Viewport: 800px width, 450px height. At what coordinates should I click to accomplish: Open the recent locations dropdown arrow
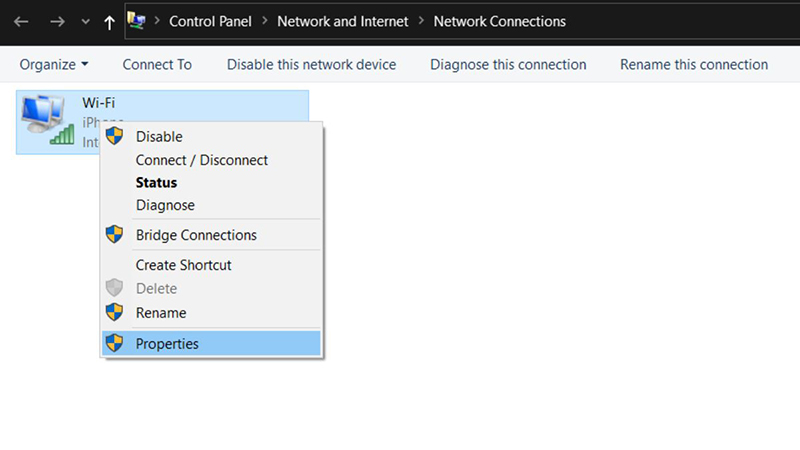(x=84, y=22)
